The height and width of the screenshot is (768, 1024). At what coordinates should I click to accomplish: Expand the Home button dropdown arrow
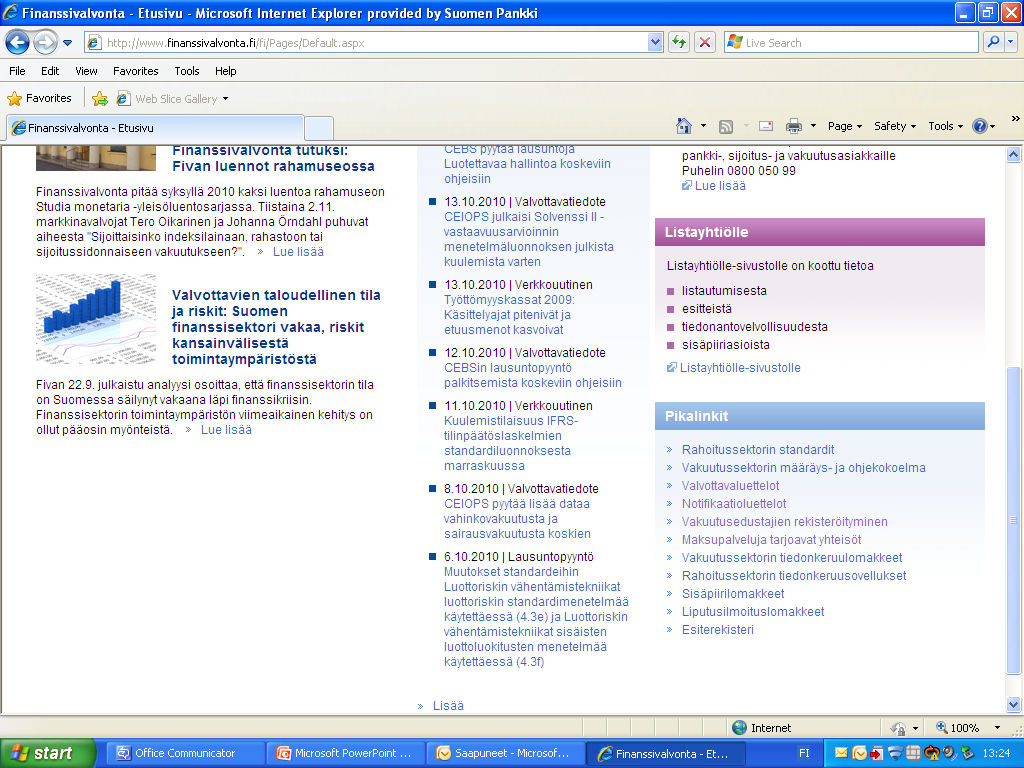click(x=703, y=126)
